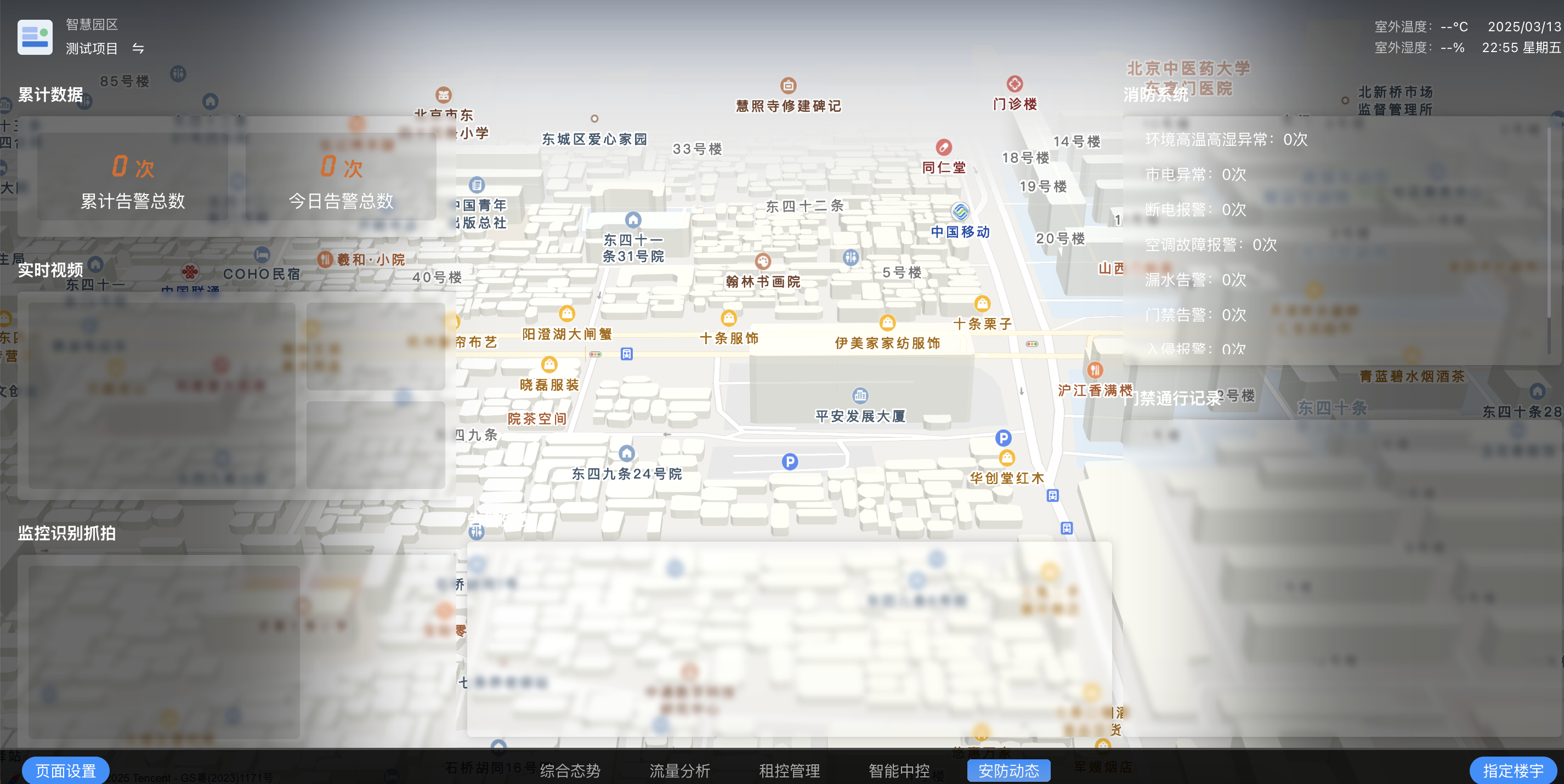1564x784 pixels.
Task: Click the large 实时视频 video panel
Action: click(x=161, y=396)
